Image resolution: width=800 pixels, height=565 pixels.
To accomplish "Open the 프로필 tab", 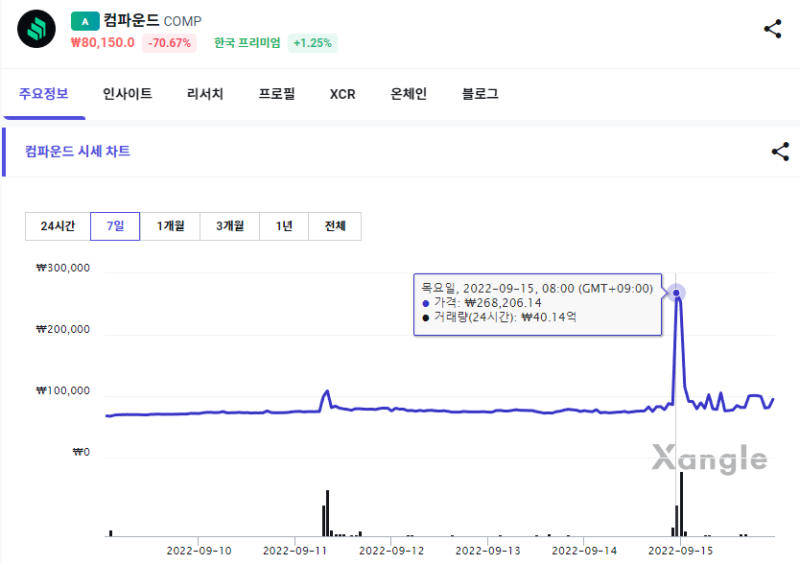I will [277, 94].
